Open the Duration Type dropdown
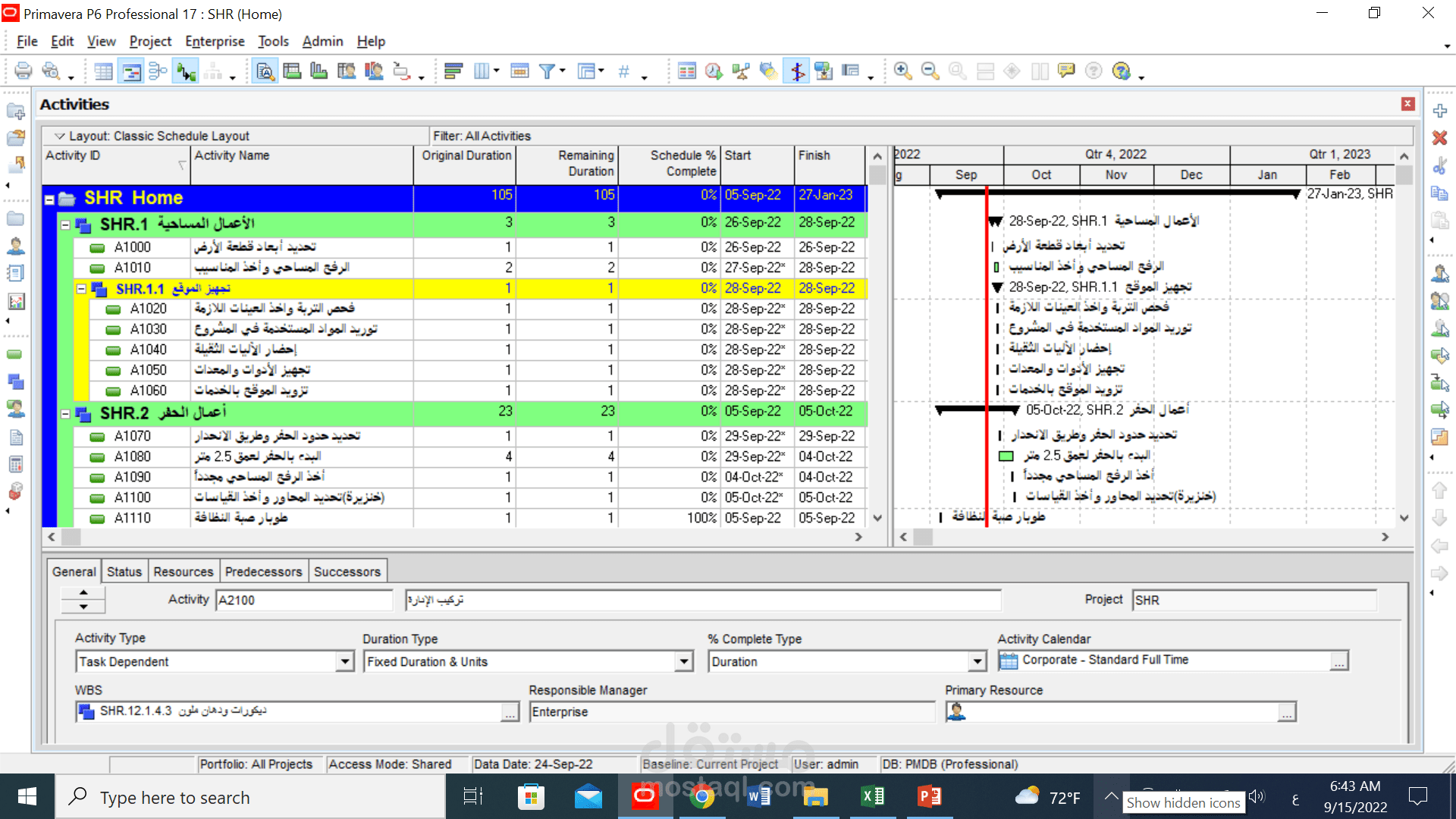This screenshot has width=1456, height=819. coord(684,661)
